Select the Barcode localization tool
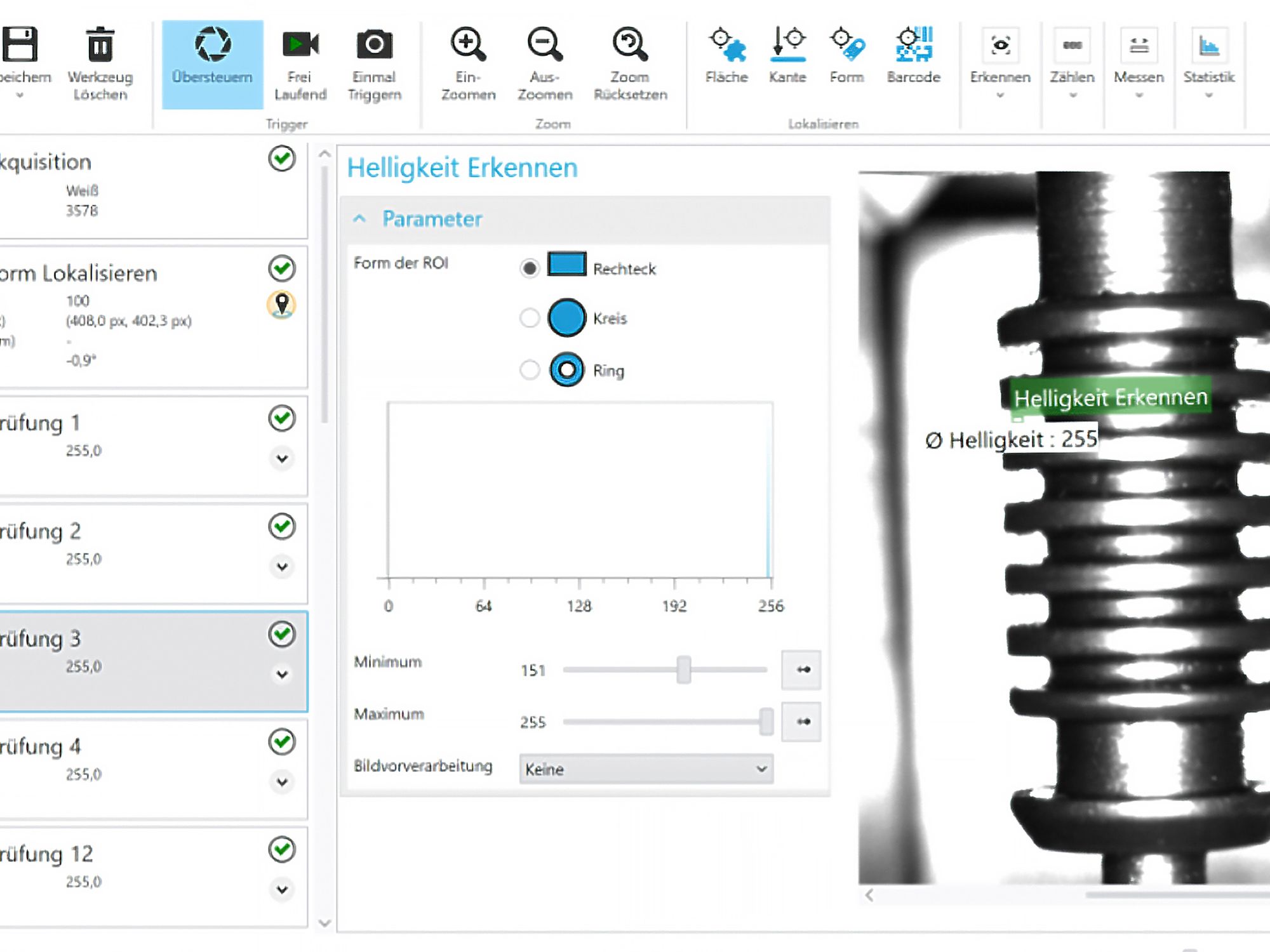Viewport: 1270px width, 952px height. coord(914,56)
